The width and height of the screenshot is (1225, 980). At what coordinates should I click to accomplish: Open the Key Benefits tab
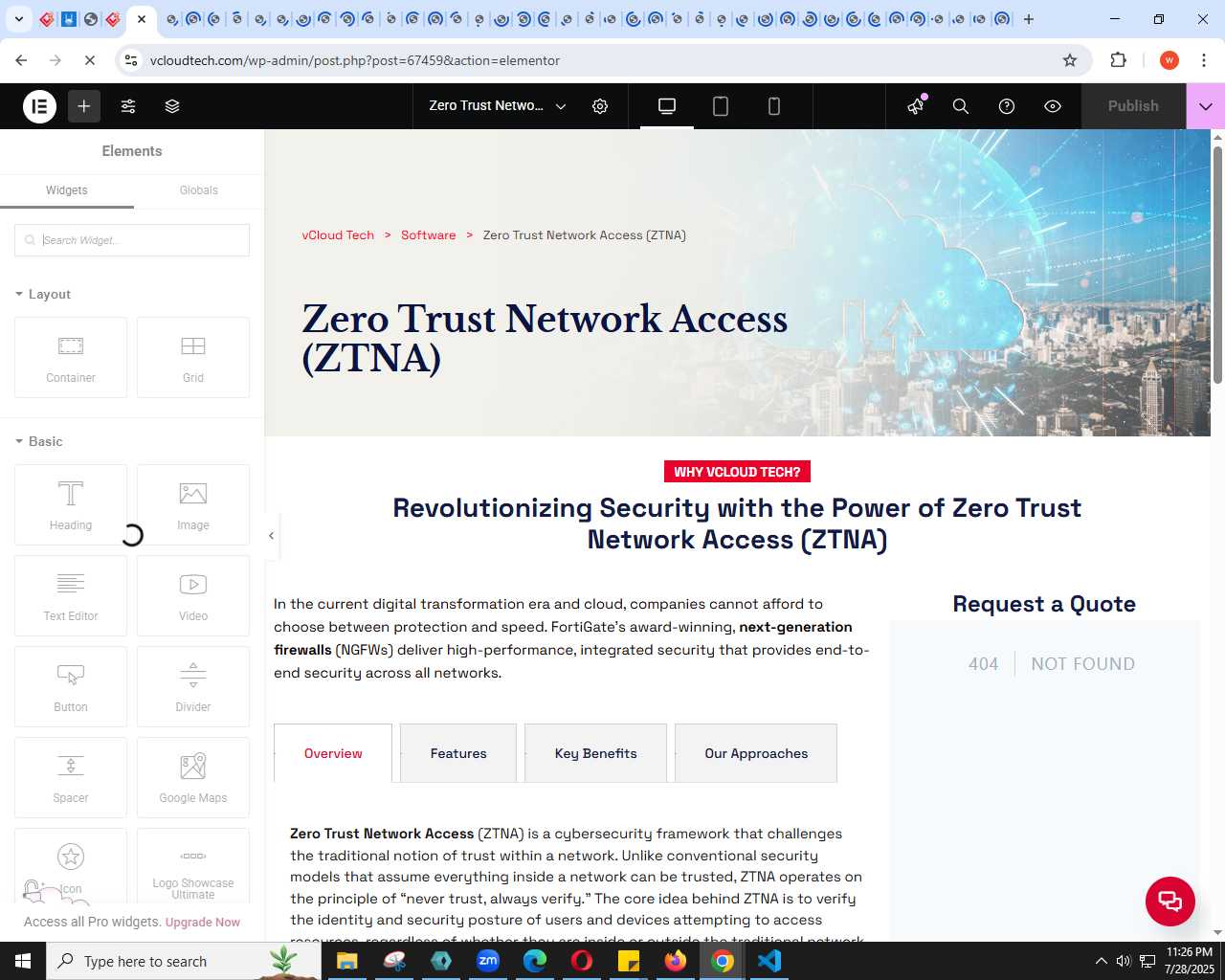point(595,753)
